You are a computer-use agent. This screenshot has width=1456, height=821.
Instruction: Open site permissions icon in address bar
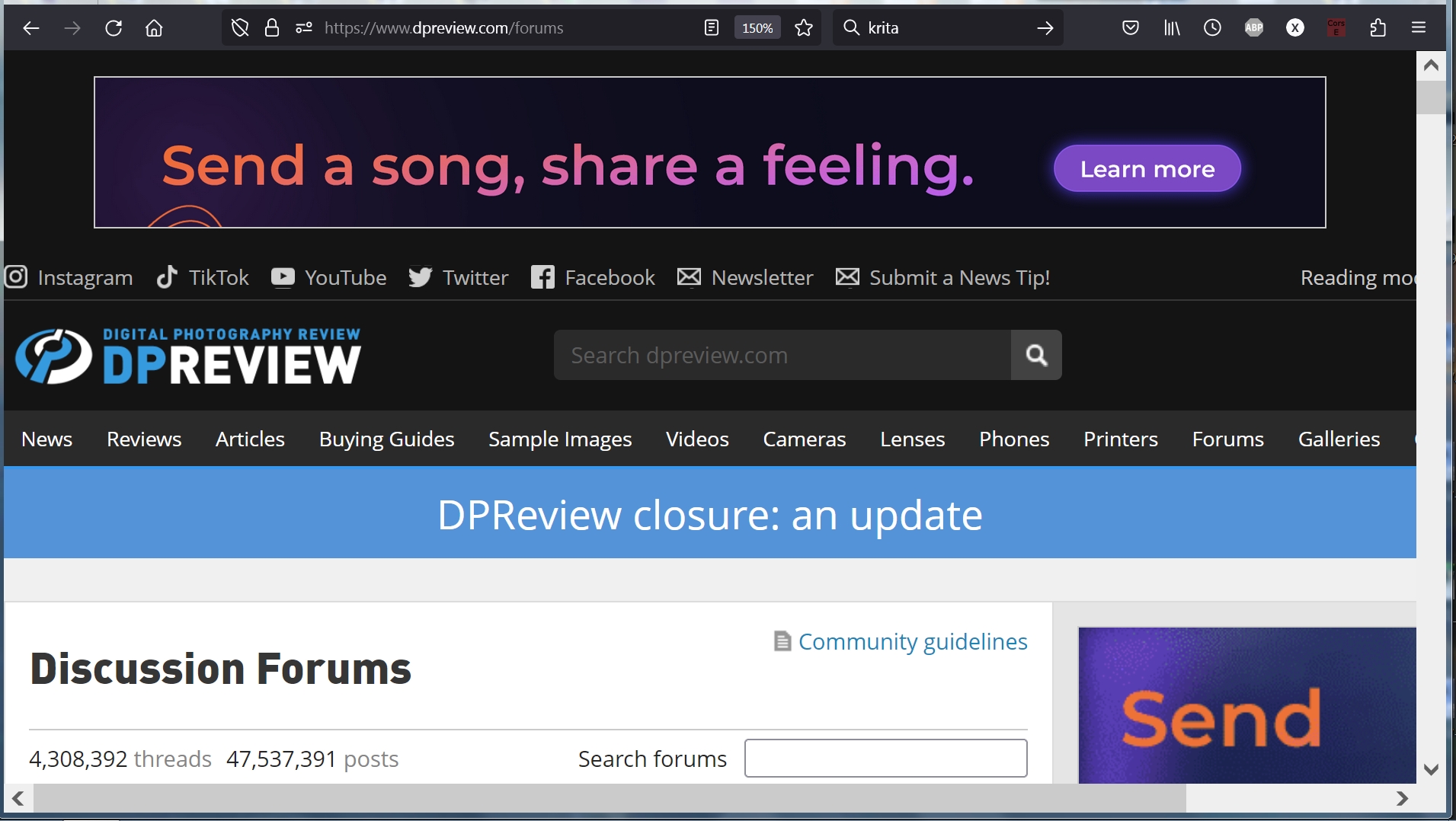(x=304, y=28)
